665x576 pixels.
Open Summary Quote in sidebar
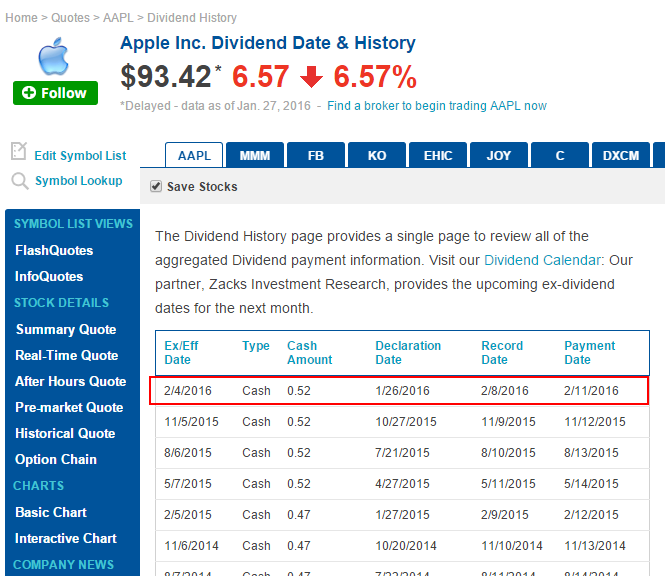[66, 330]
